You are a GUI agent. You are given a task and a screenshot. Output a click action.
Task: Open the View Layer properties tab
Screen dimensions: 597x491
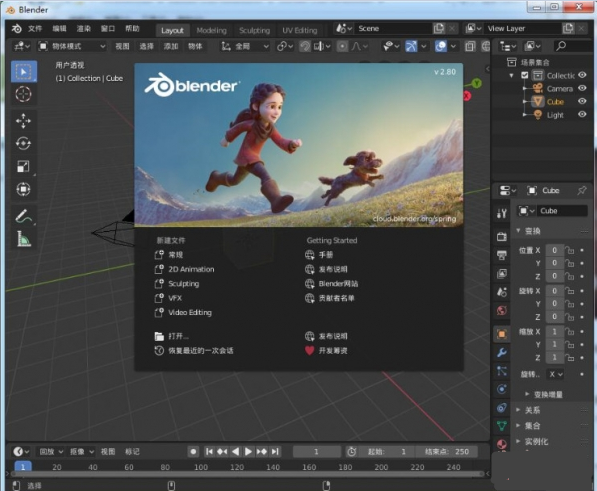[502, 274]
